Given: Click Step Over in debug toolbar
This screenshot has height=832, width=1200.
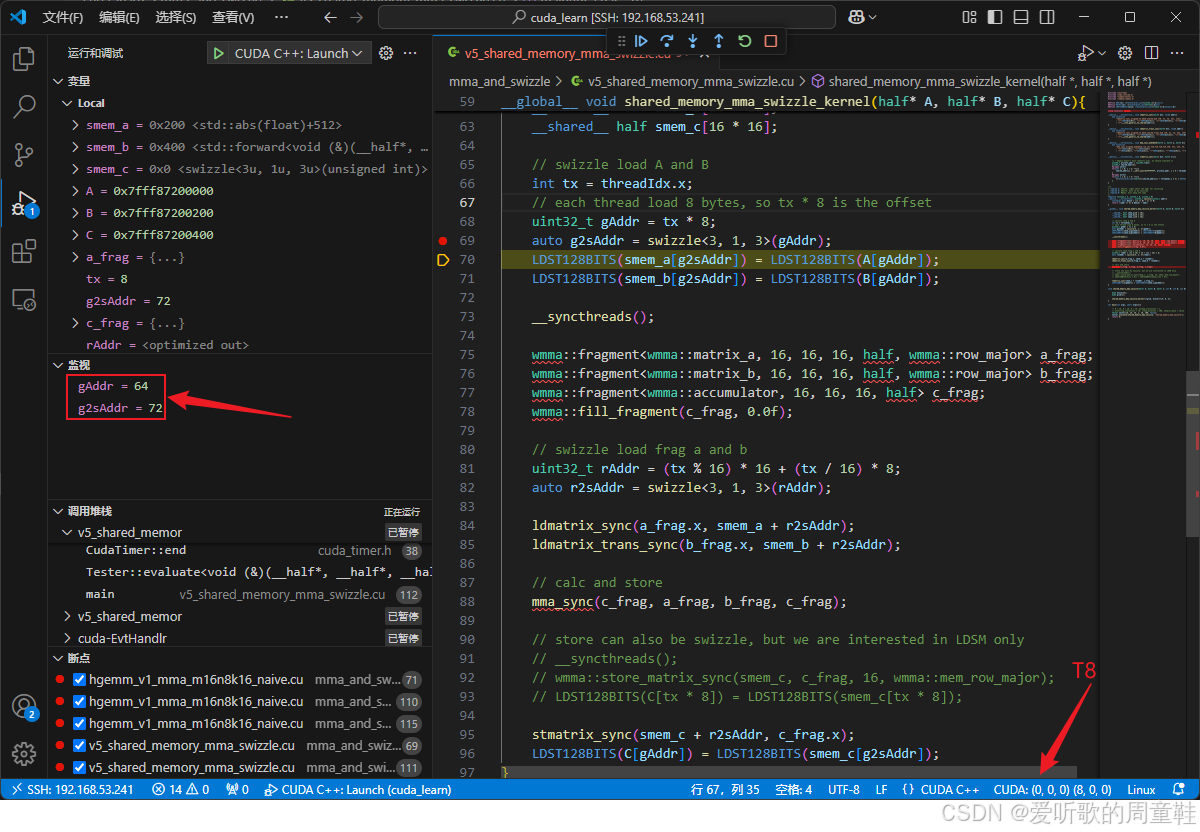Looking at the screenshot, I should (667, 41).
